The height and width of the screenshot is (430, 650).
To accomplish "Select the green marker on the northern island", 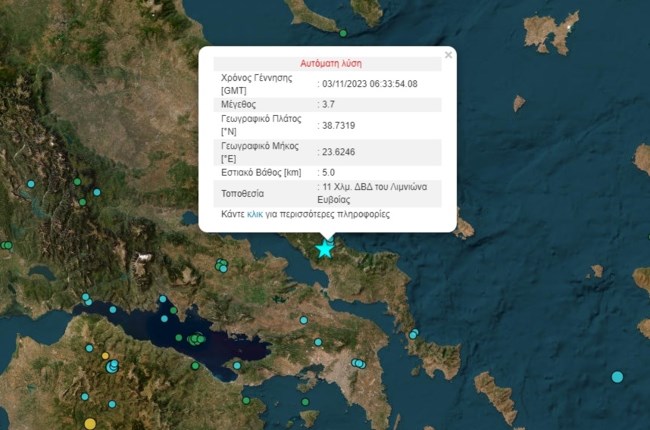I will pos(343,33).
